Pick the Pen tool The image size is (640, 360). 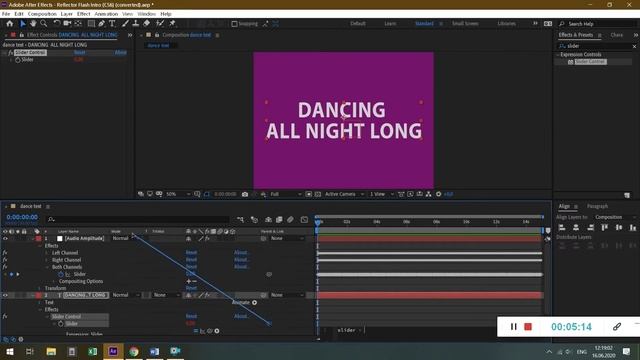(102, 24)
